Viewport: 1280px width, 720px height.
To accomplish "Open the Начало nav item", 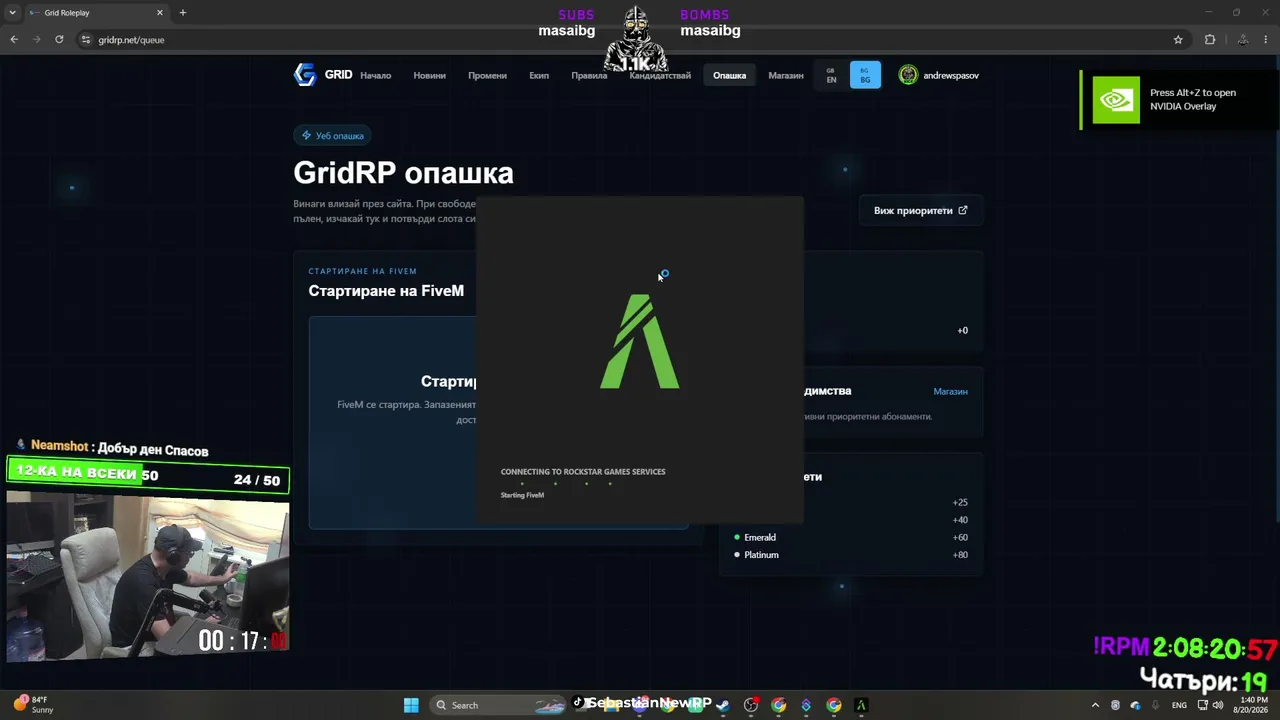I will coord(375,76).
